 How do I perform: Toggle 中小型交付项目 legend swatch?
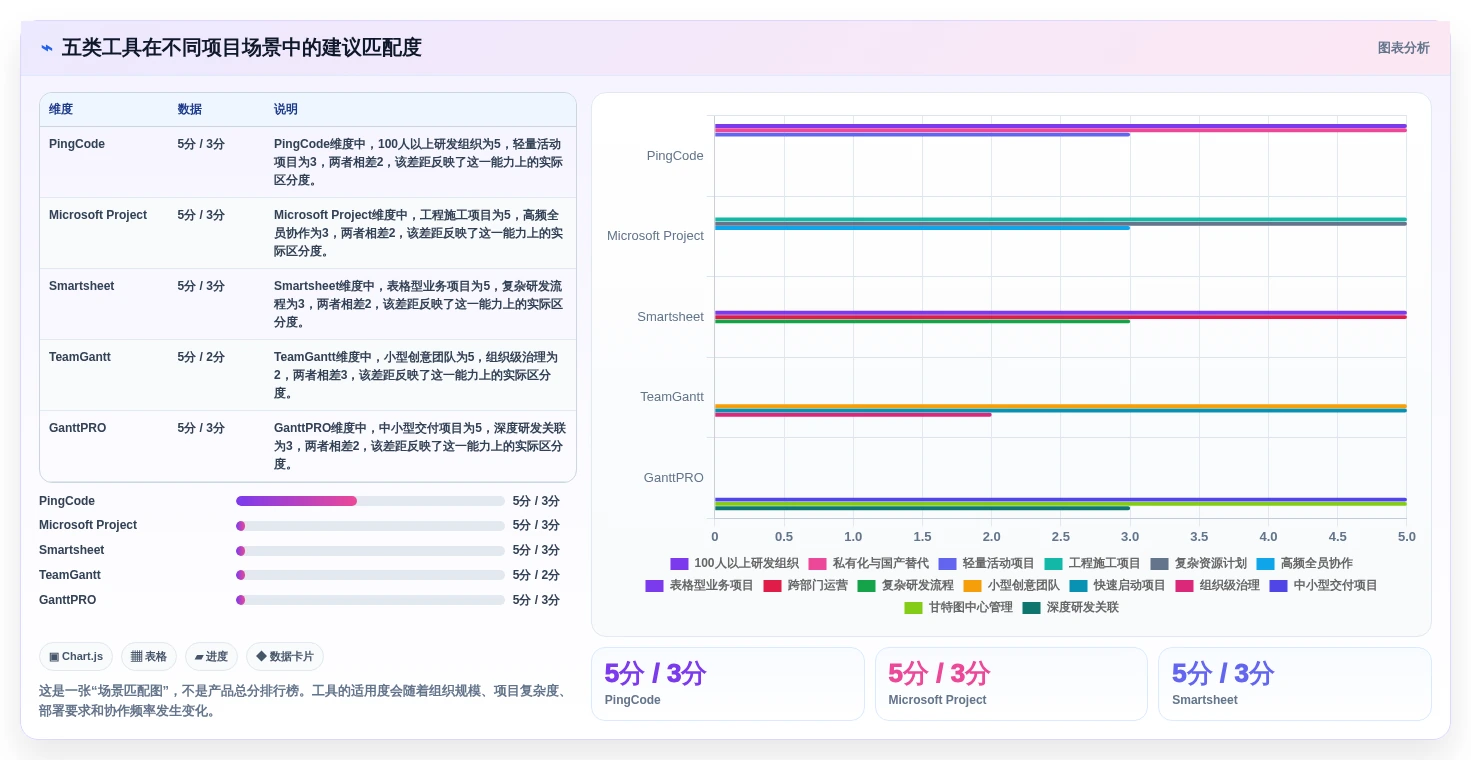pyautogui.click(x=1278, y=586)
